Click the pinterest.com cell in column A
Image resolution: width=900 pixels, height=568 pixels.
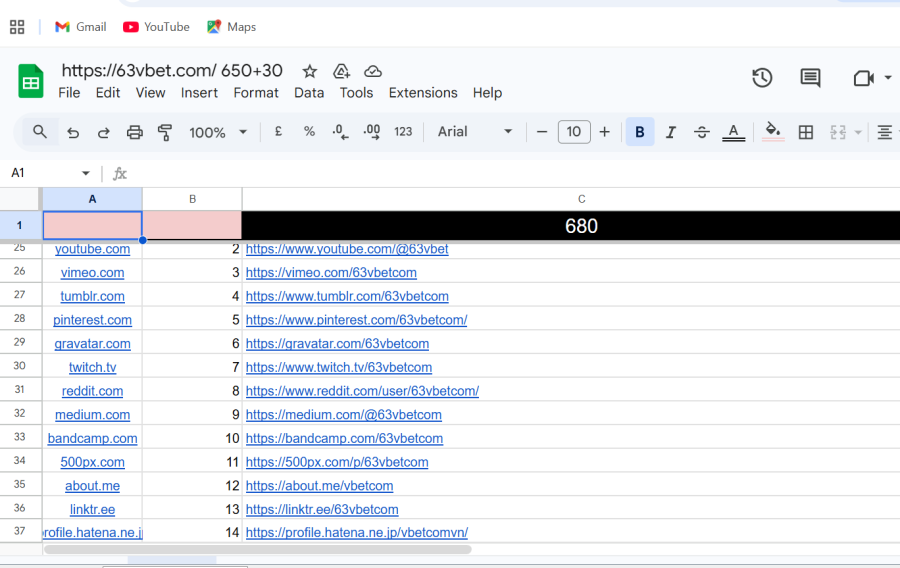coord(92,320)
